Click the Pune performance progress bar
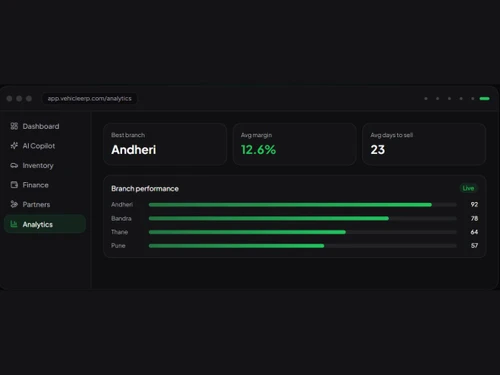The width and height of the screenshot is (500, 375). [303, 246]
